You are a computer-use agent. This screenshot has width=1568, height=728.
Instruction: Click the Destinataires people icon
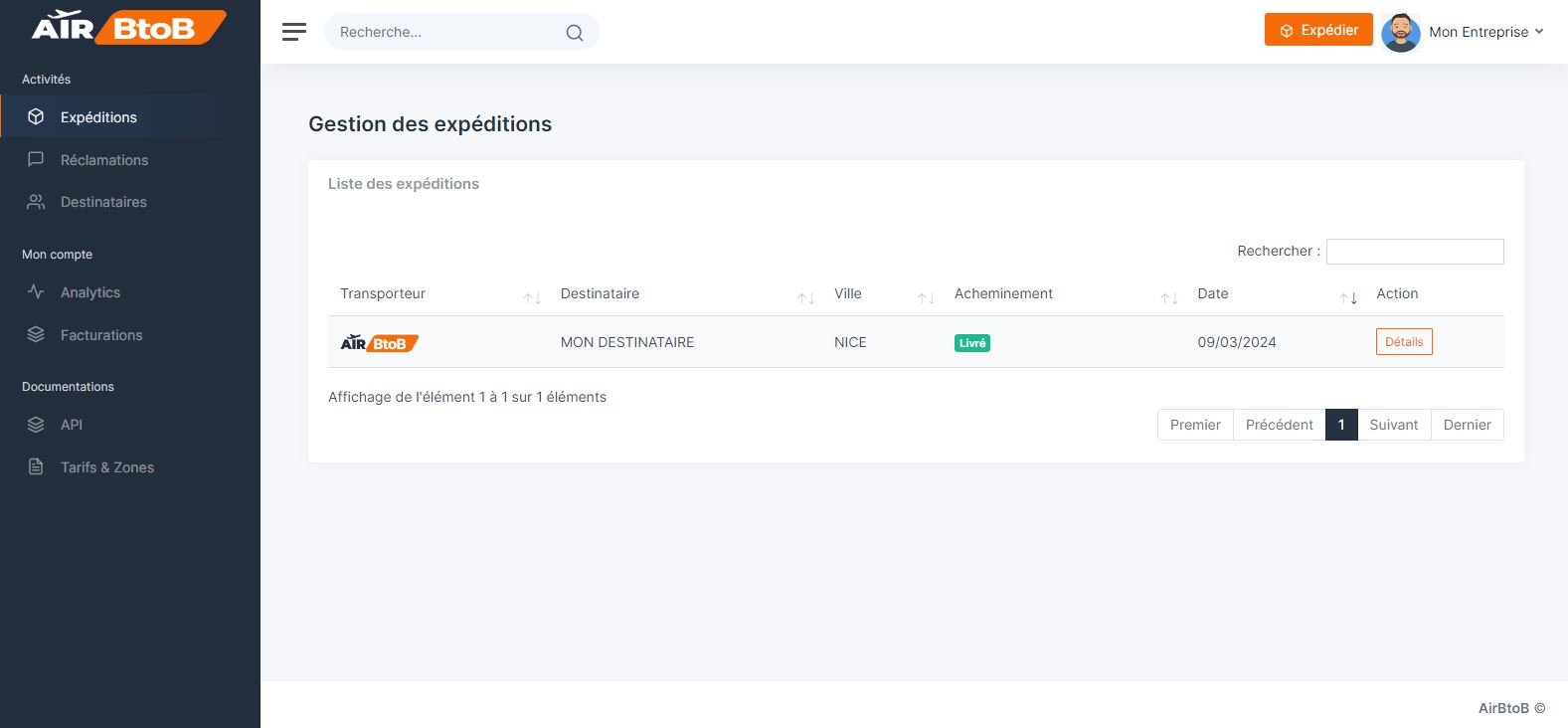point(36,202)
